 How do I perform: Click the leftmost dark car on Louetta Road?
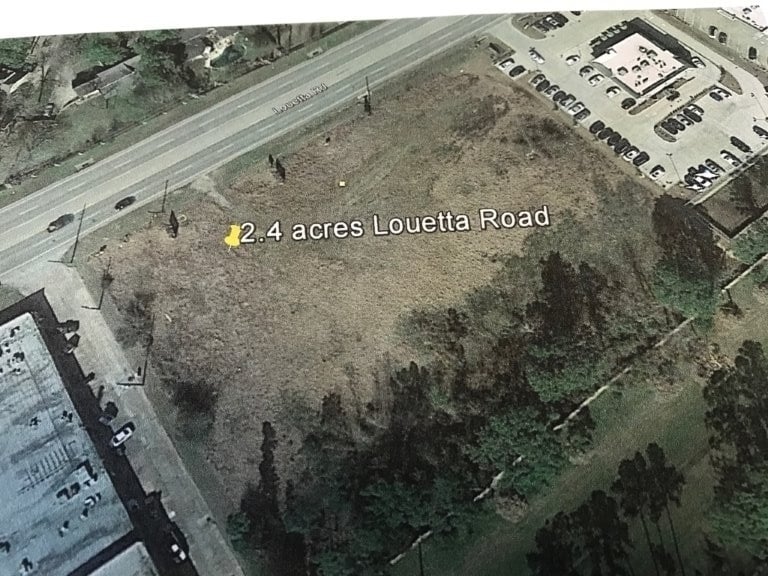[x=61, y=222]
